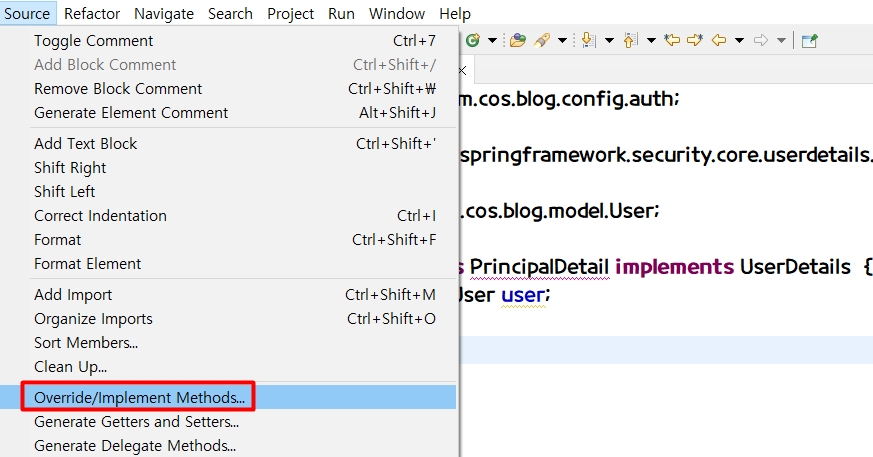
Task: Open the Refactor menu
Action: pyautogui.click(x=92, y=13)
